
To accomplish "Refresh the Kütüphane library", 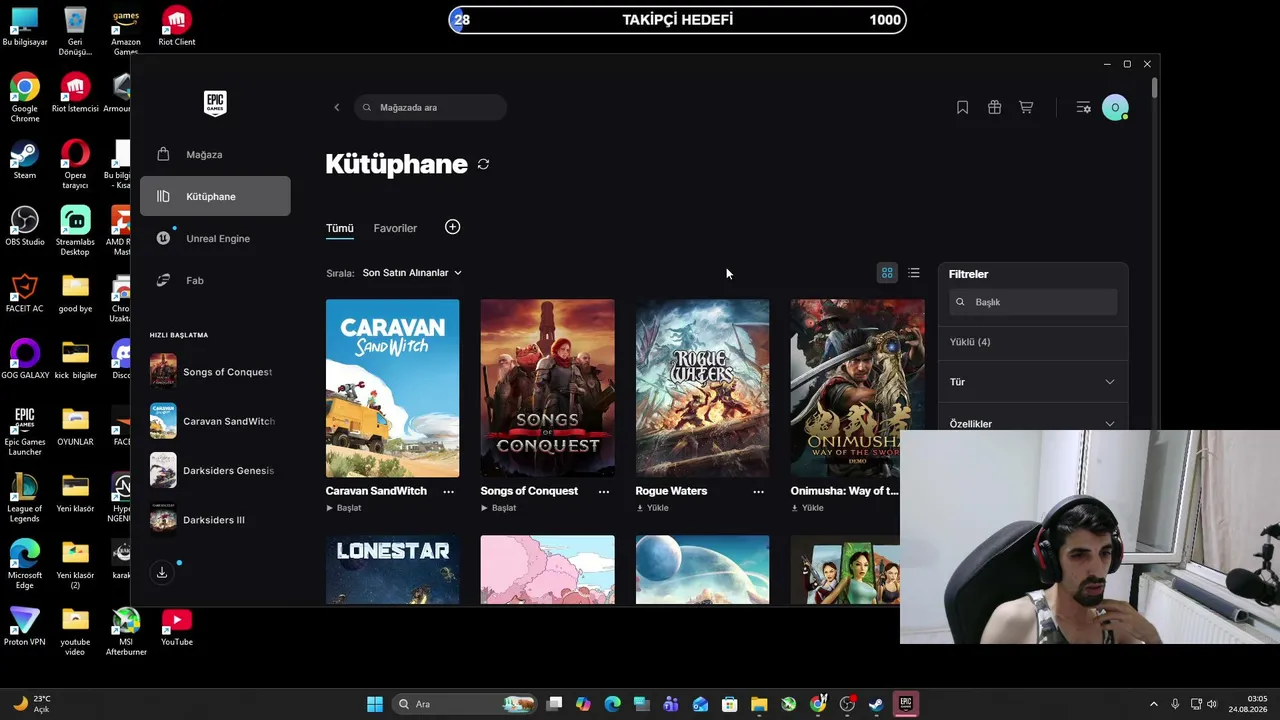I will [x=483, y=164].
